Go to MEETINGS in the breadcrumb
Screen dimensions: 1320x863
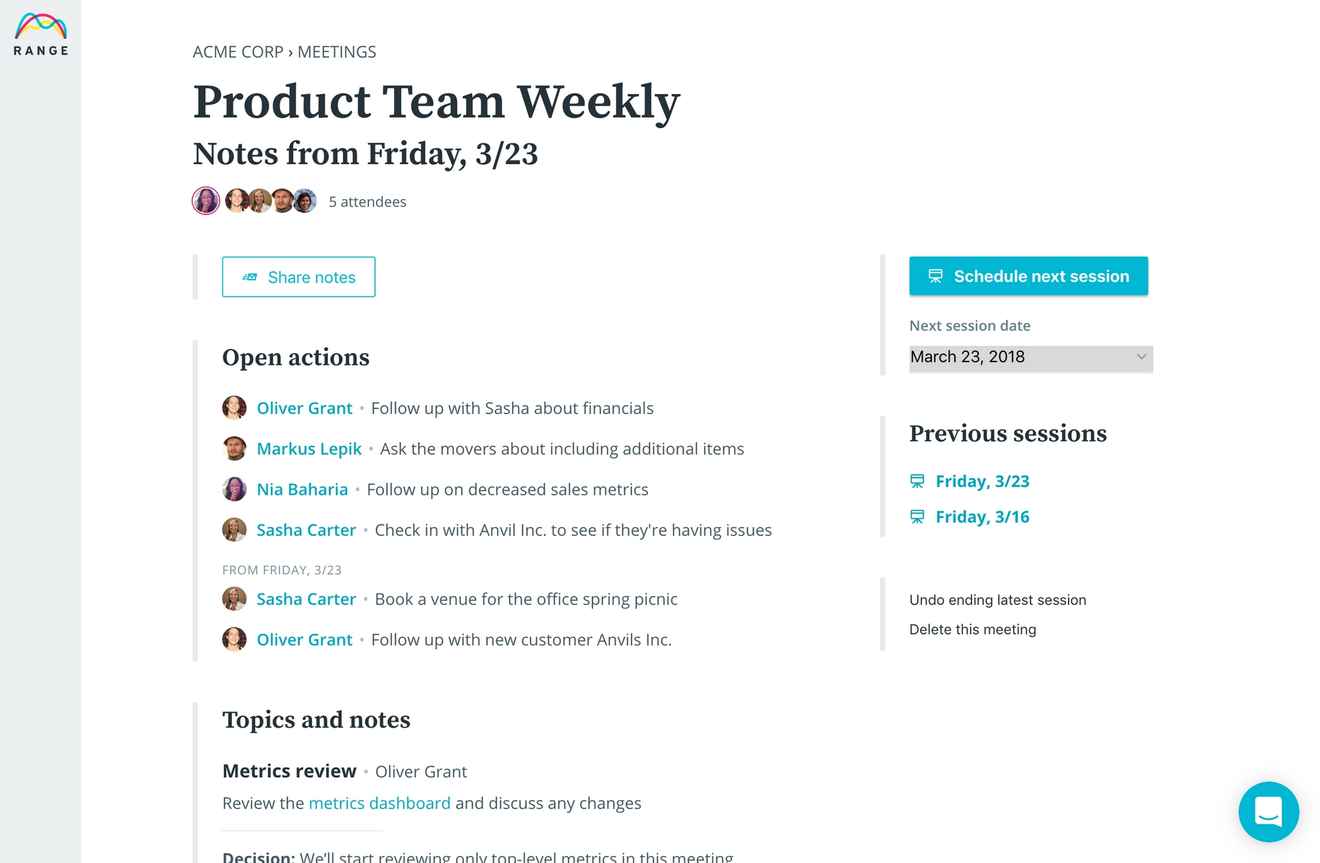[x=337, y=52]
